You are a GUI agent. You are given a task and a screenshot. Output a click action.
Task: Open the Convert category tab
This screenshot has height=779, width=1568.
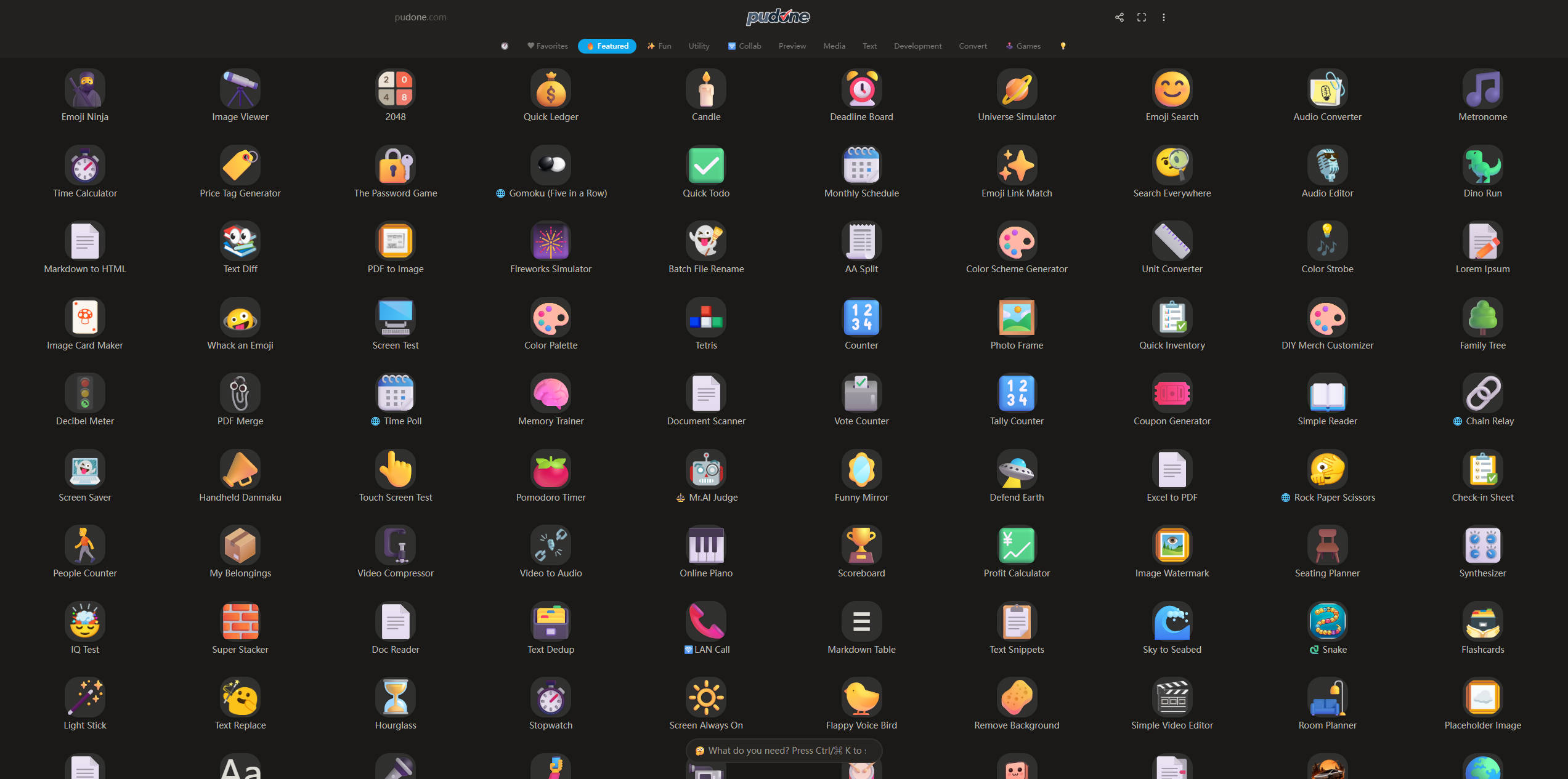tap(973, 46)
